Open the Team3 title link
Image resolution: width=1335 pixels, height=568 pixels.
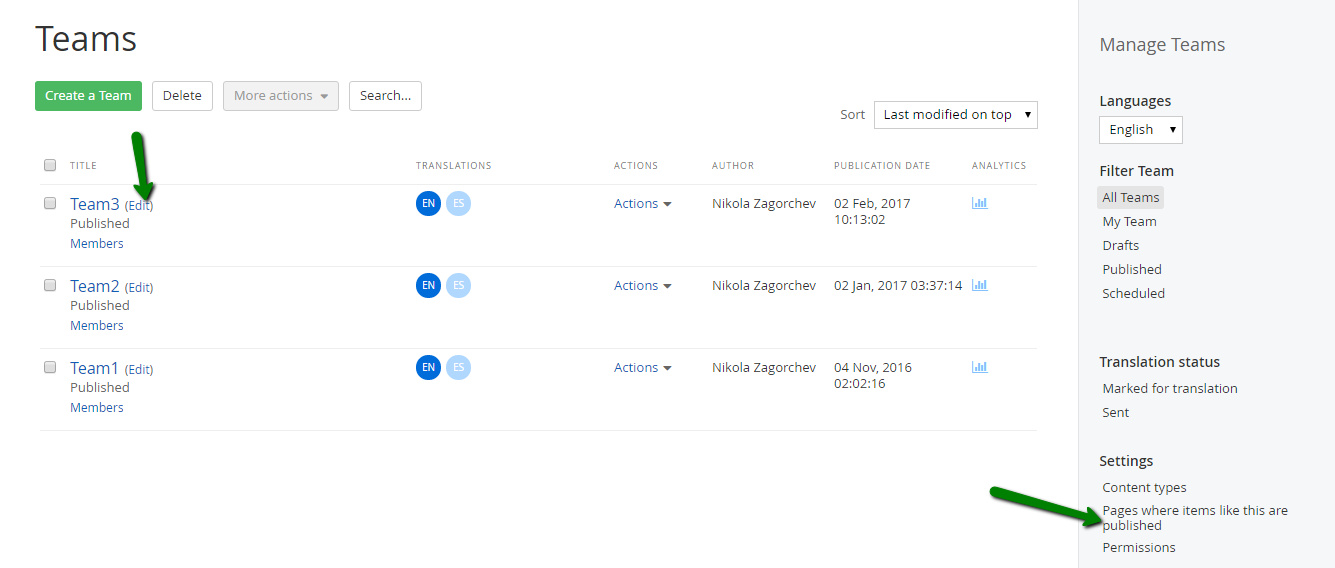point(95,204)
